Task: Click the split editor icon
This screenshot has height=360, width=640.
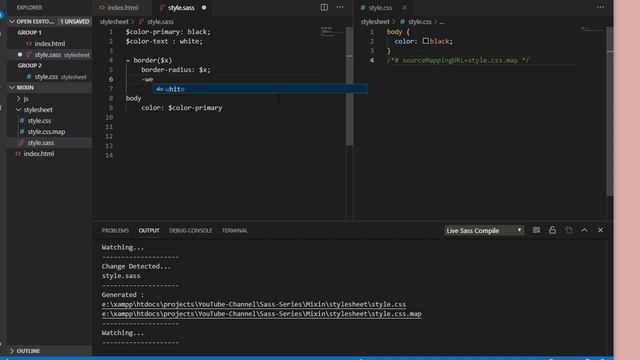Action: pos(324,7)
